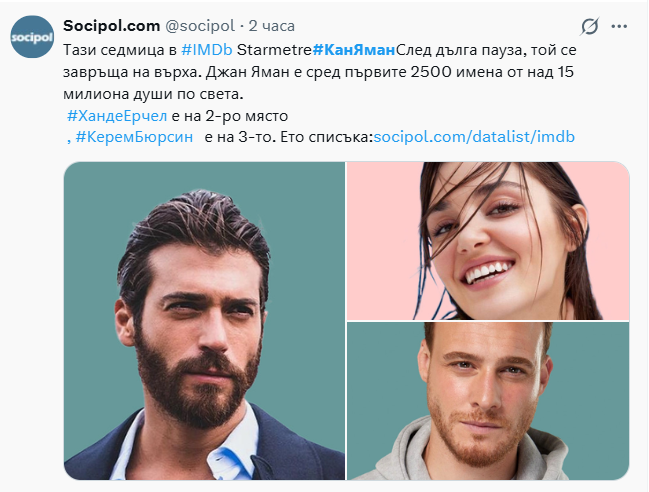
Task: Open the man in gray hoodie photo
Action: point(488,401)
